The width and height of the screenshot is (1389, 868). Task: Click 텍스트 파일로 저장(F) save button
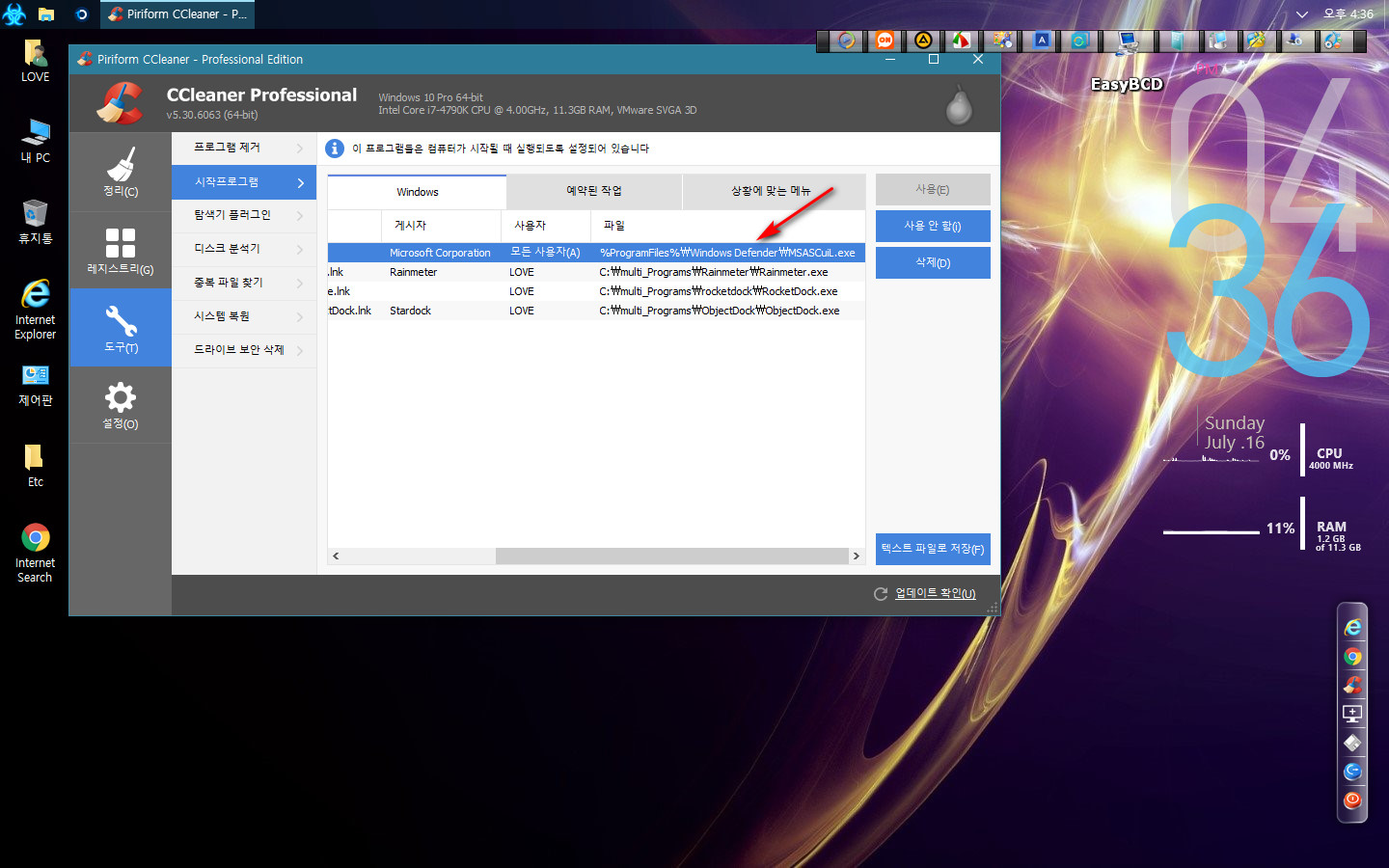tap(933, 549)
